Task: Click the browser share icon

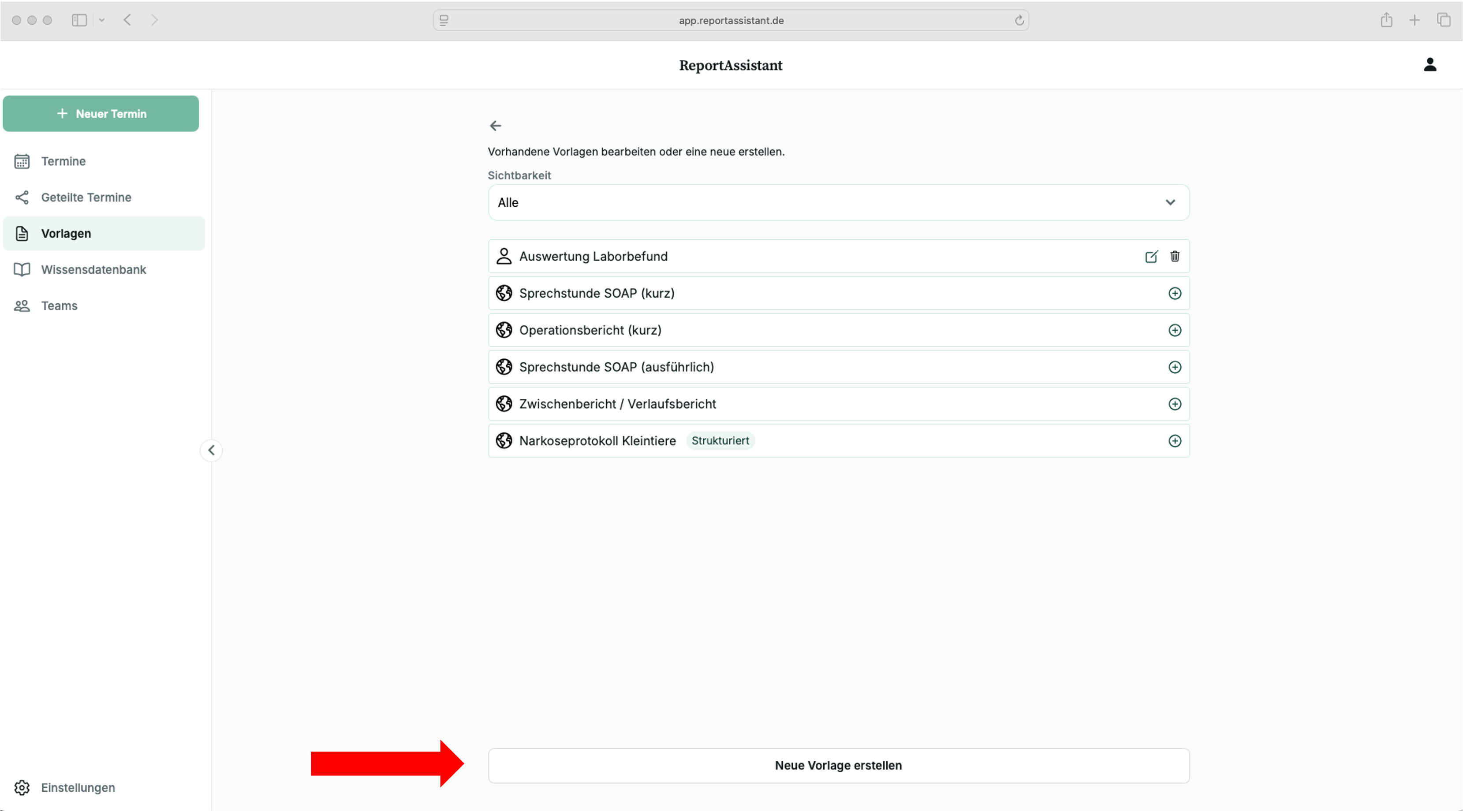Action: [x=1386, y=20]
